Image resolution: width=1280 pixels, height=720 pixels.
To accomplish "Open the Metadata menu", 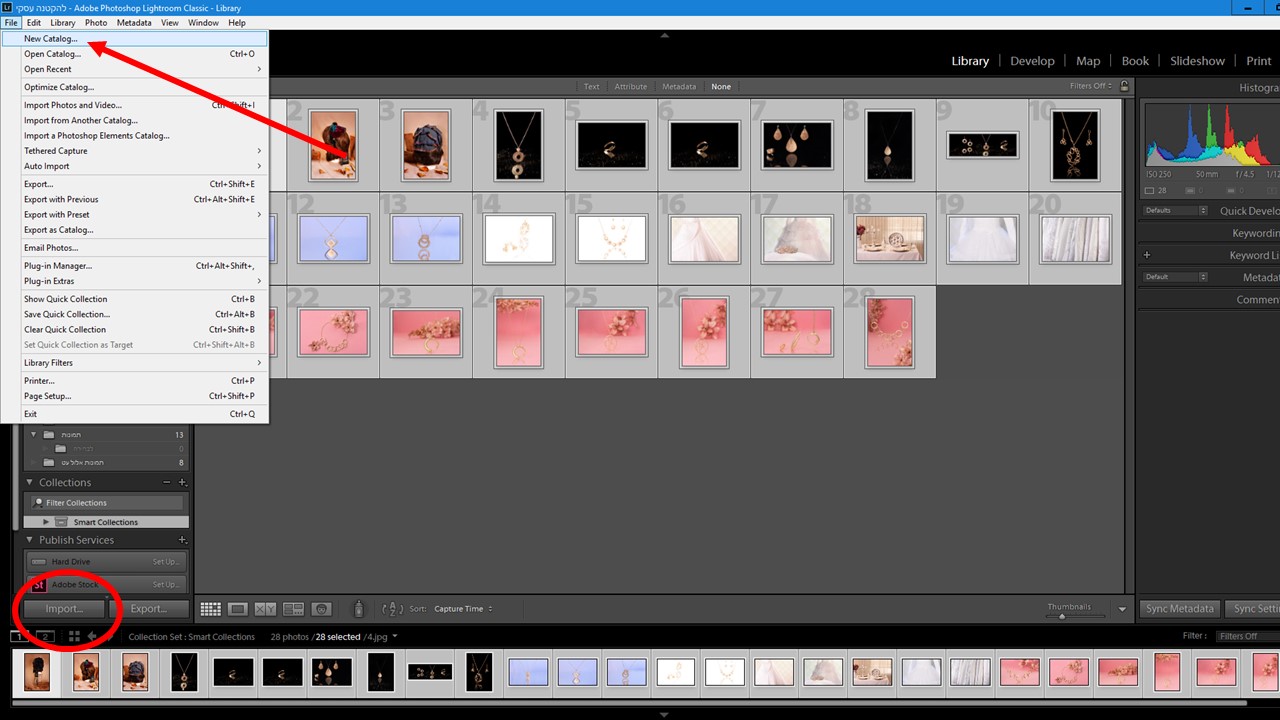I will point(134,22).
